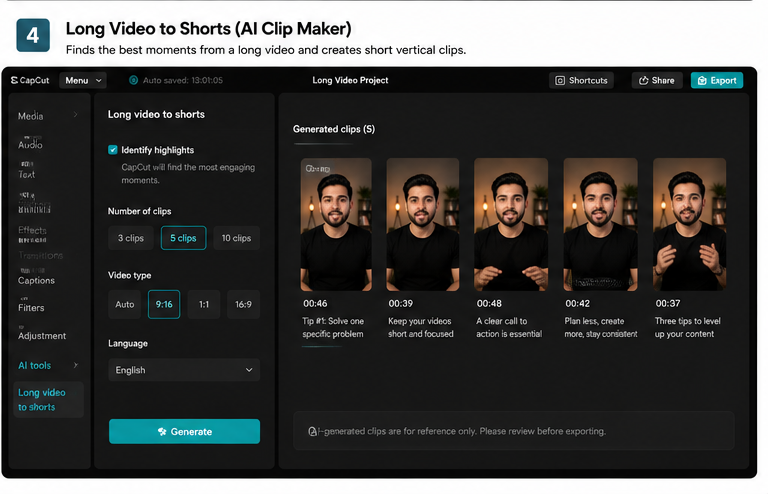This screenshot has width=768, height=494.
Task: Open the Filters section in sidebar
Action: coord(31,307)
